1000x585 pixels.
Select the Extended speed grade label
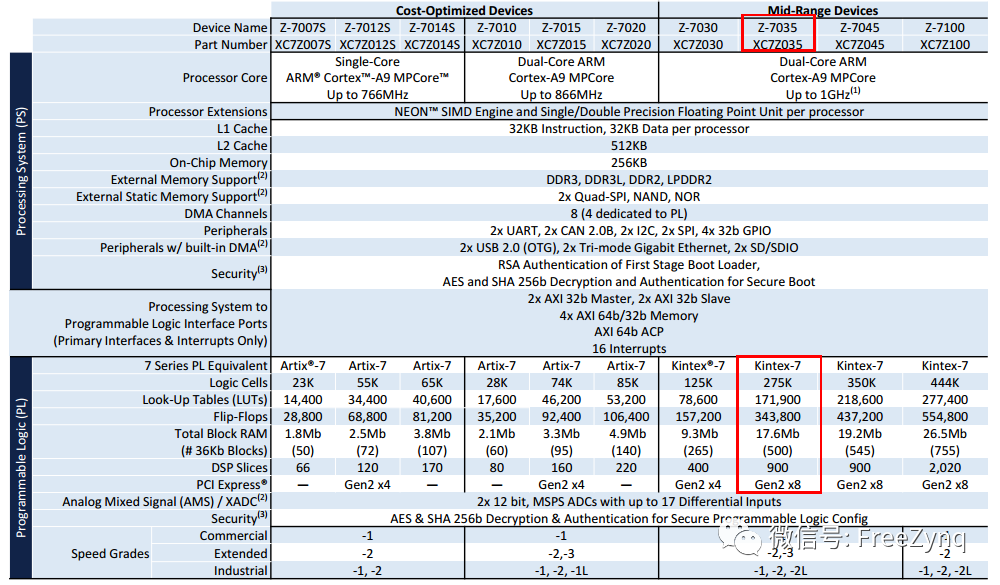240,554
